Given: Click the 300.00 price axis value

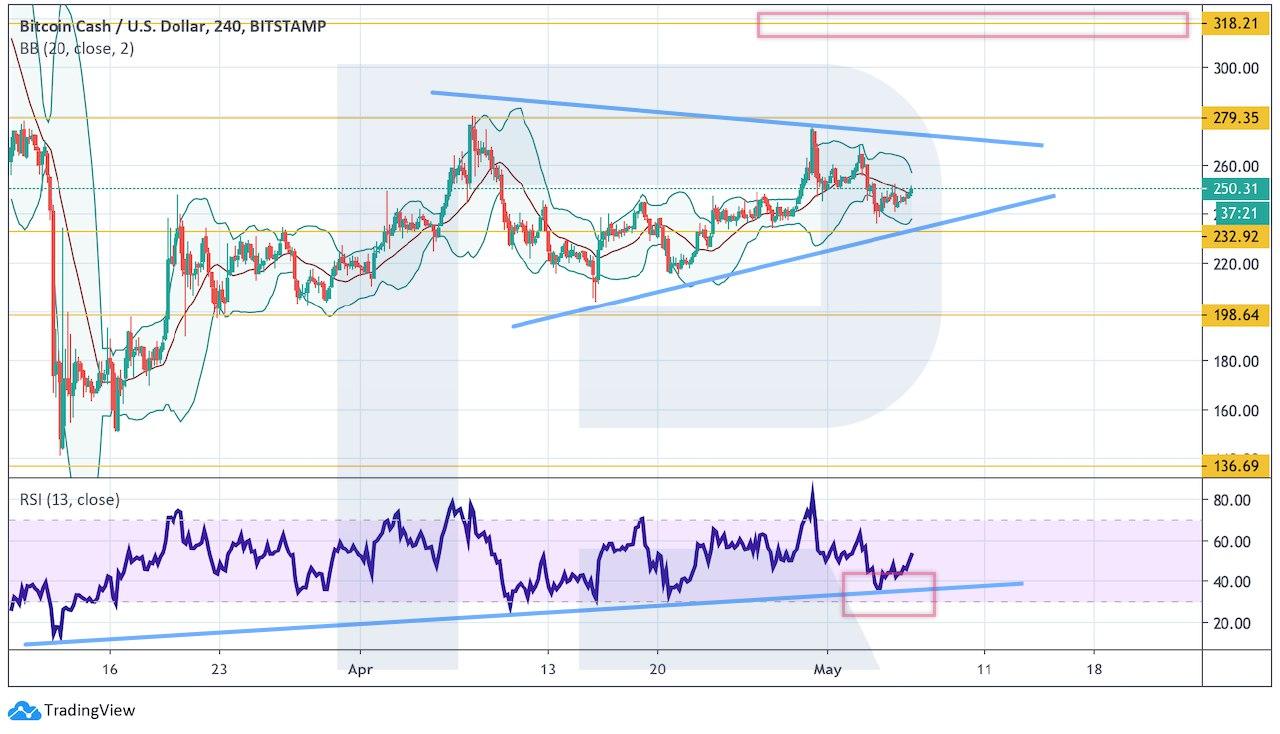Looking at the screenshot, I should click(1235, 68).
